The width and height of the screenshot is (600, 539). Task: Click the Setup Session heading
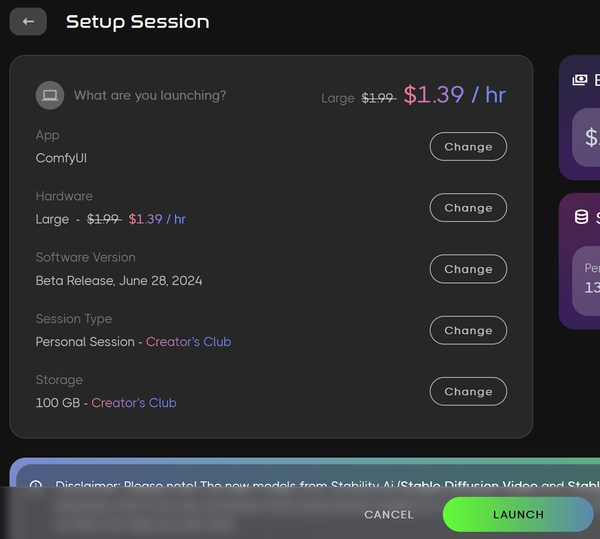(138, 21)
